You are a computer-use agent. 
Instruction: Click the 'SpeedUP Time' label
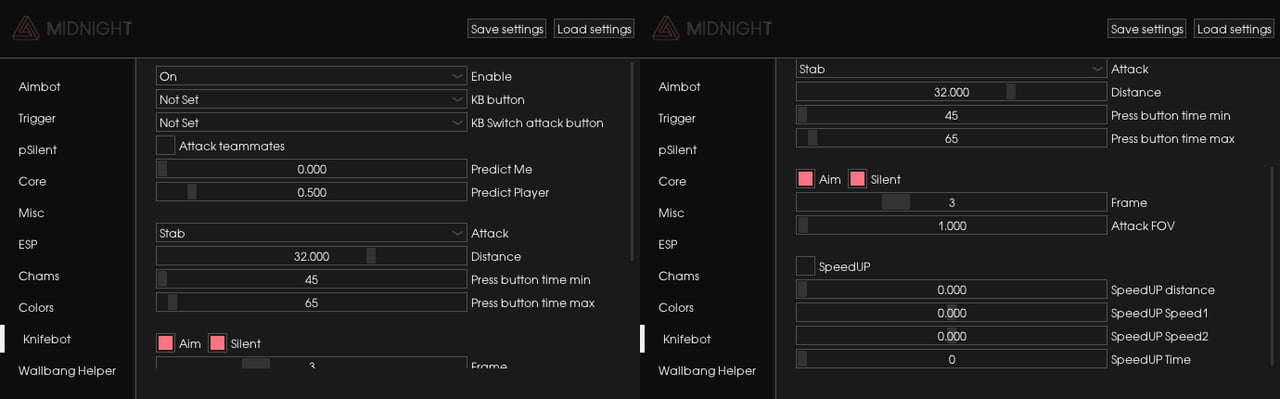point(1151,359)
